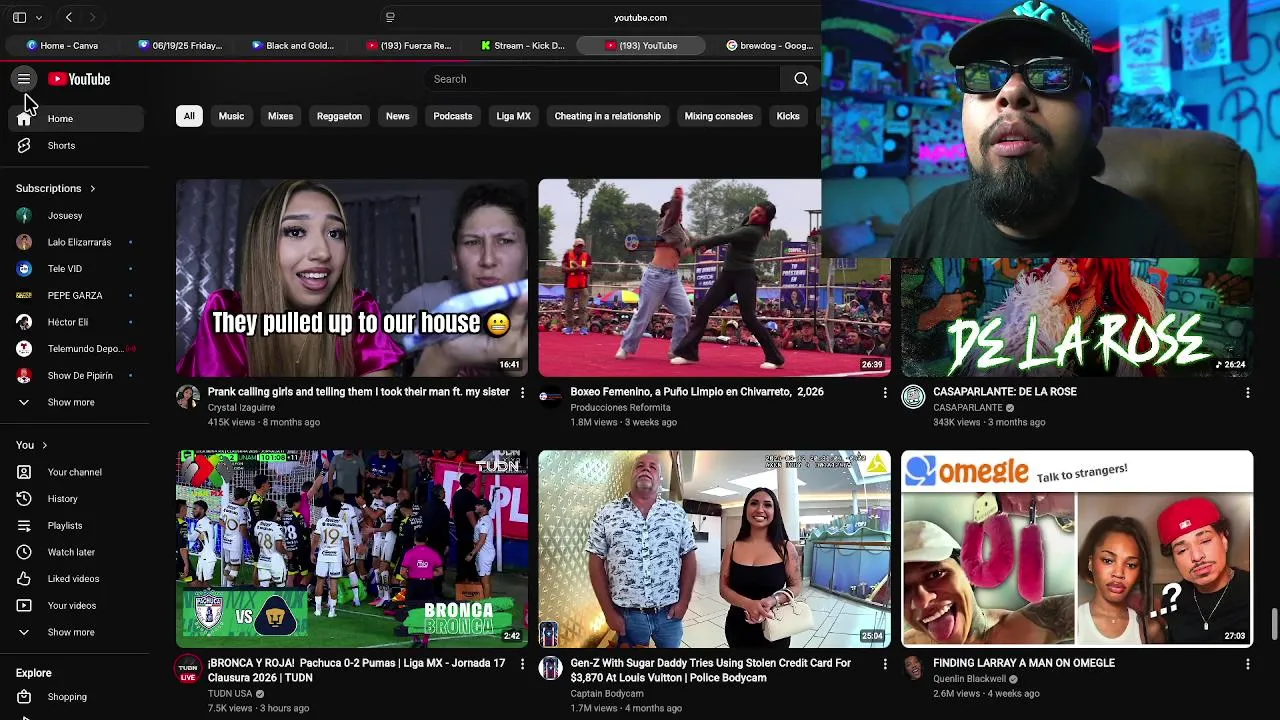Open the Captain Bodycam channel link
The height and width of the screenshot is (720, 1280).
point(607,694)
